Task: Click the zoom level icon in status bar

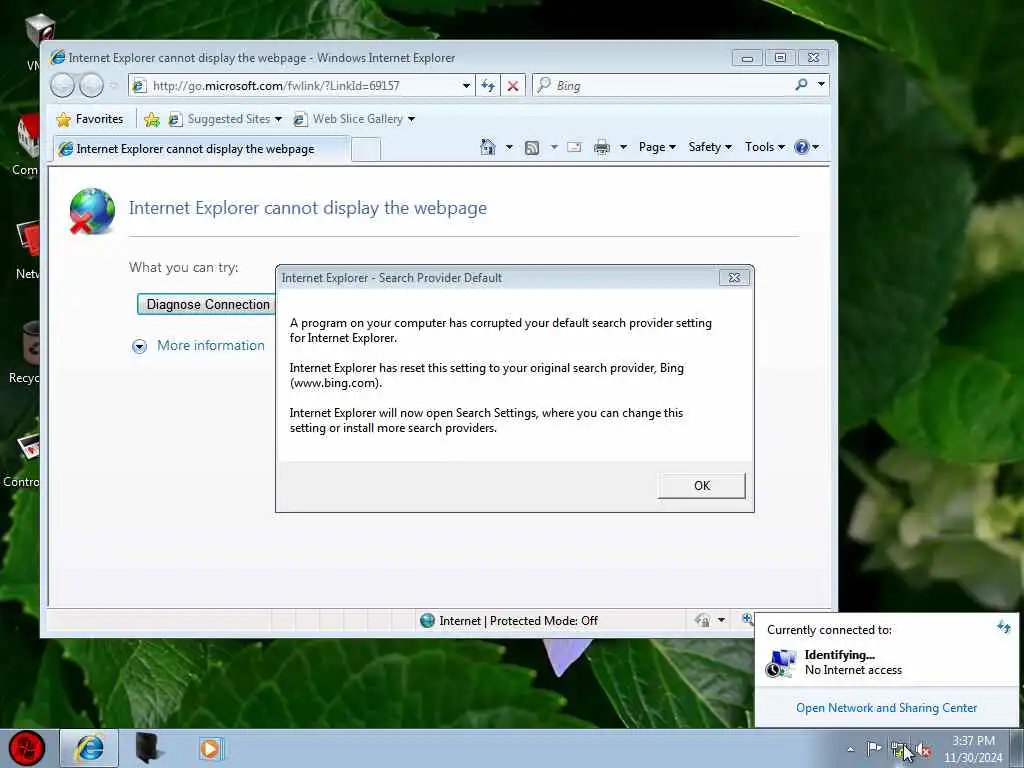Action: 746,618
